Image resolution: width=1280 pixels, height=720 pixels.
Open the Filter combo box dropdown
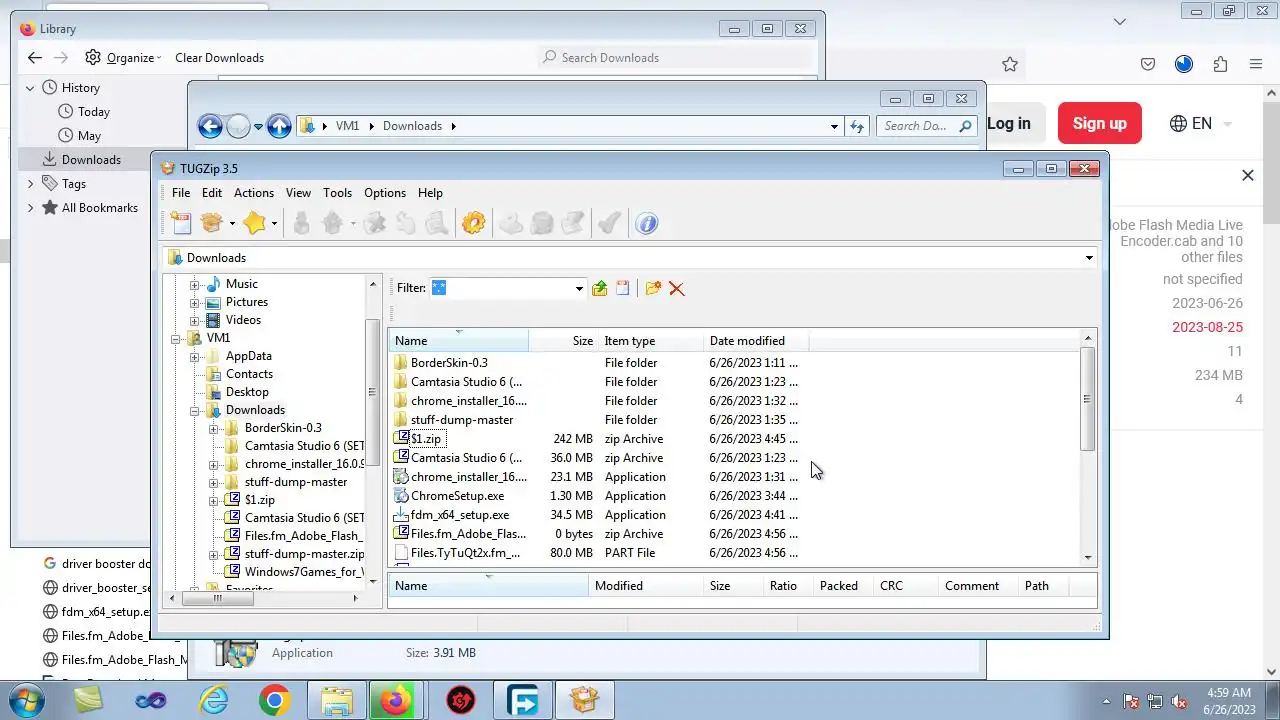(578, 288)
